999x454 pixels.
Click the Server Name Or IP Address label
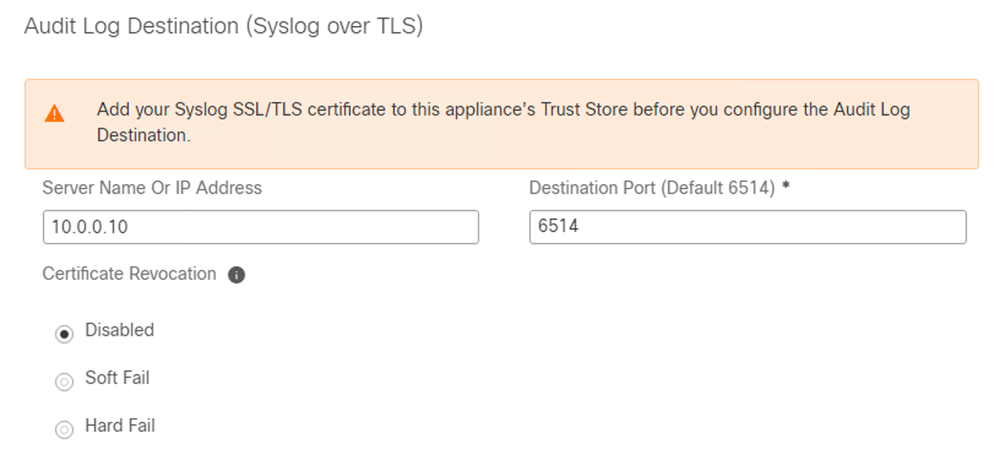pos(152,188)
